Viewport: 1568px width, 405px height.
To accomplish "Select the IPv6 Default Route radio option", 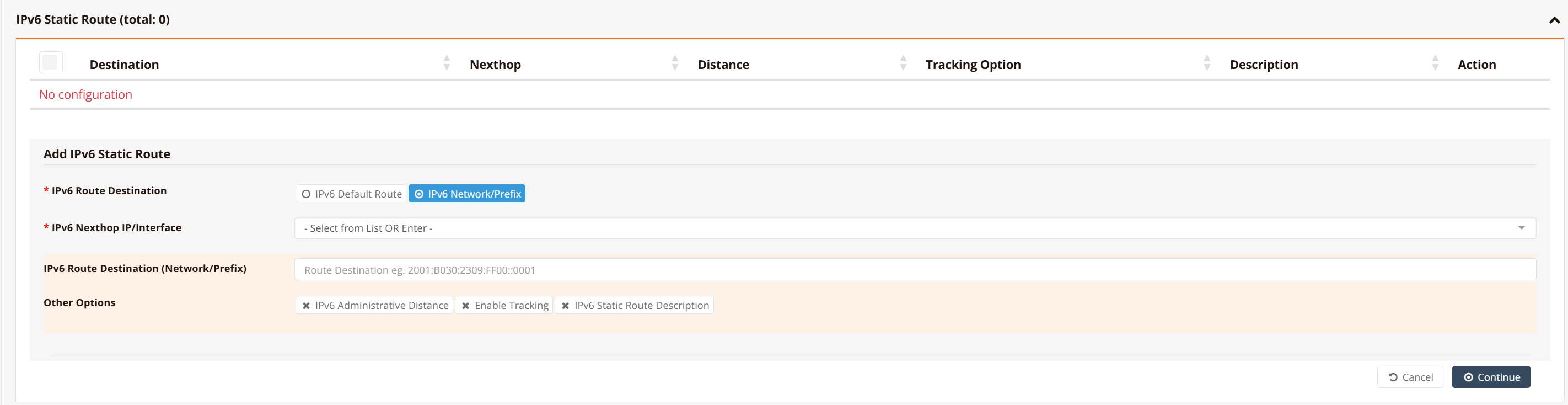I will (x=351, y=194).
